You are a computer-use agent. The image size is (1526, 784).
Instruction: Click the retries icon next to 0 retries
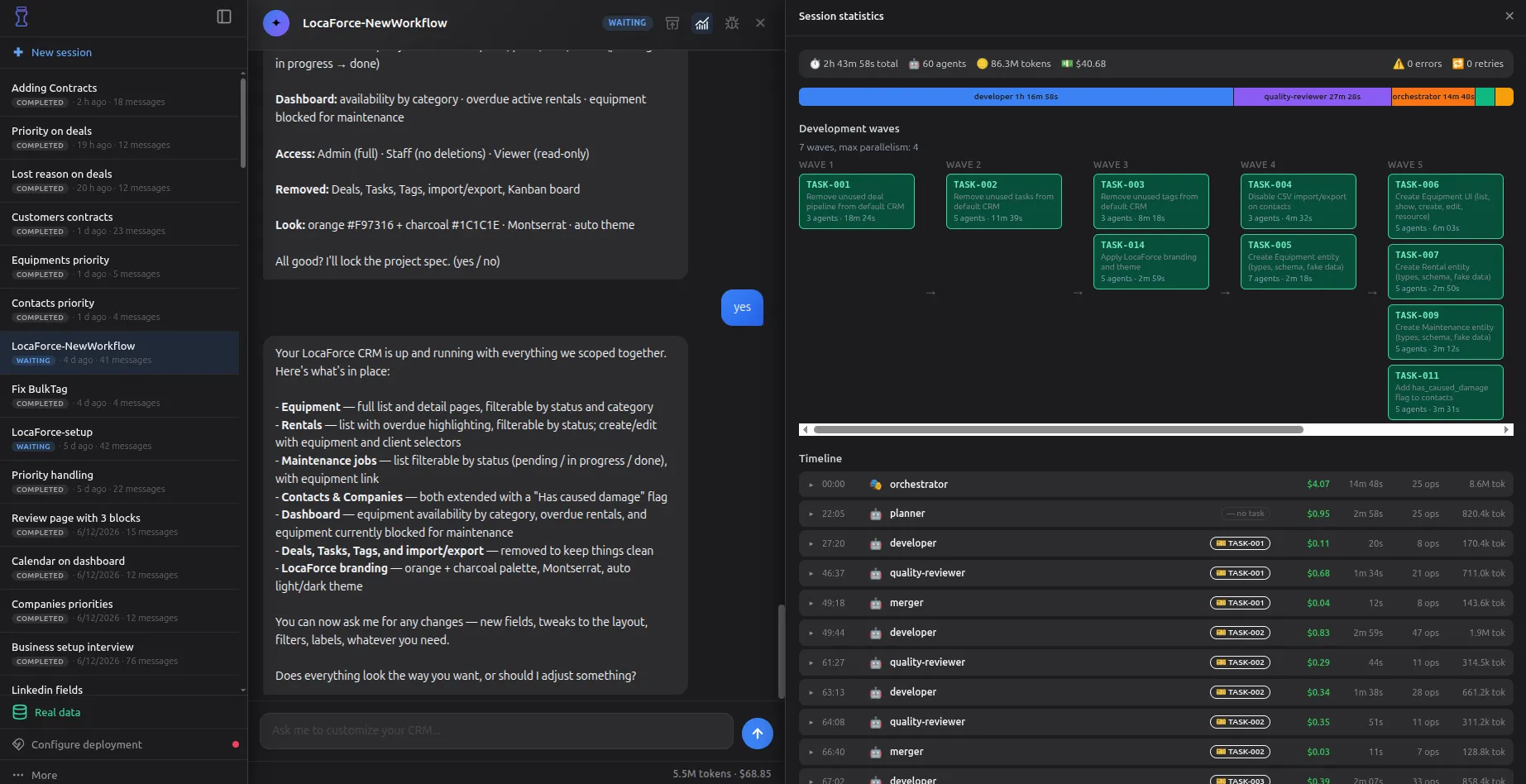[1458, 64]
